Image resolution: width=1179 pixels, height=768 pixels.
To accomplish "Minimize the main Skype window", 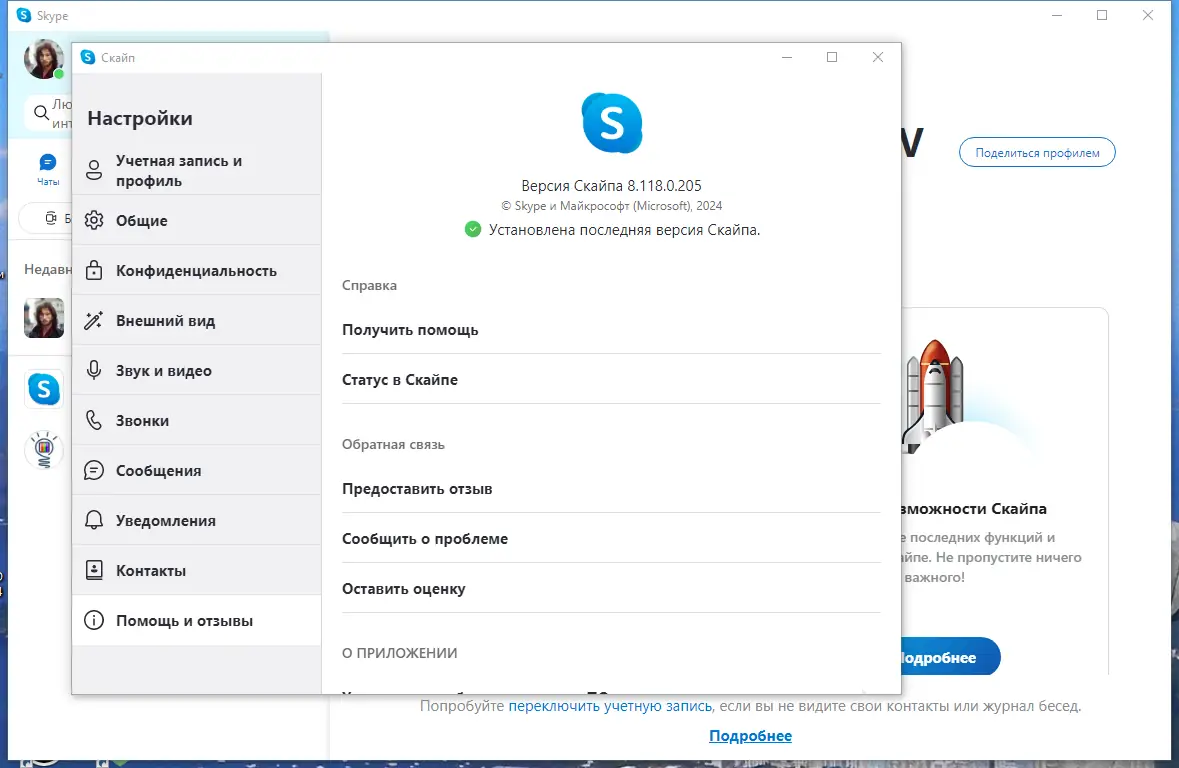I will coord(1057,15).
